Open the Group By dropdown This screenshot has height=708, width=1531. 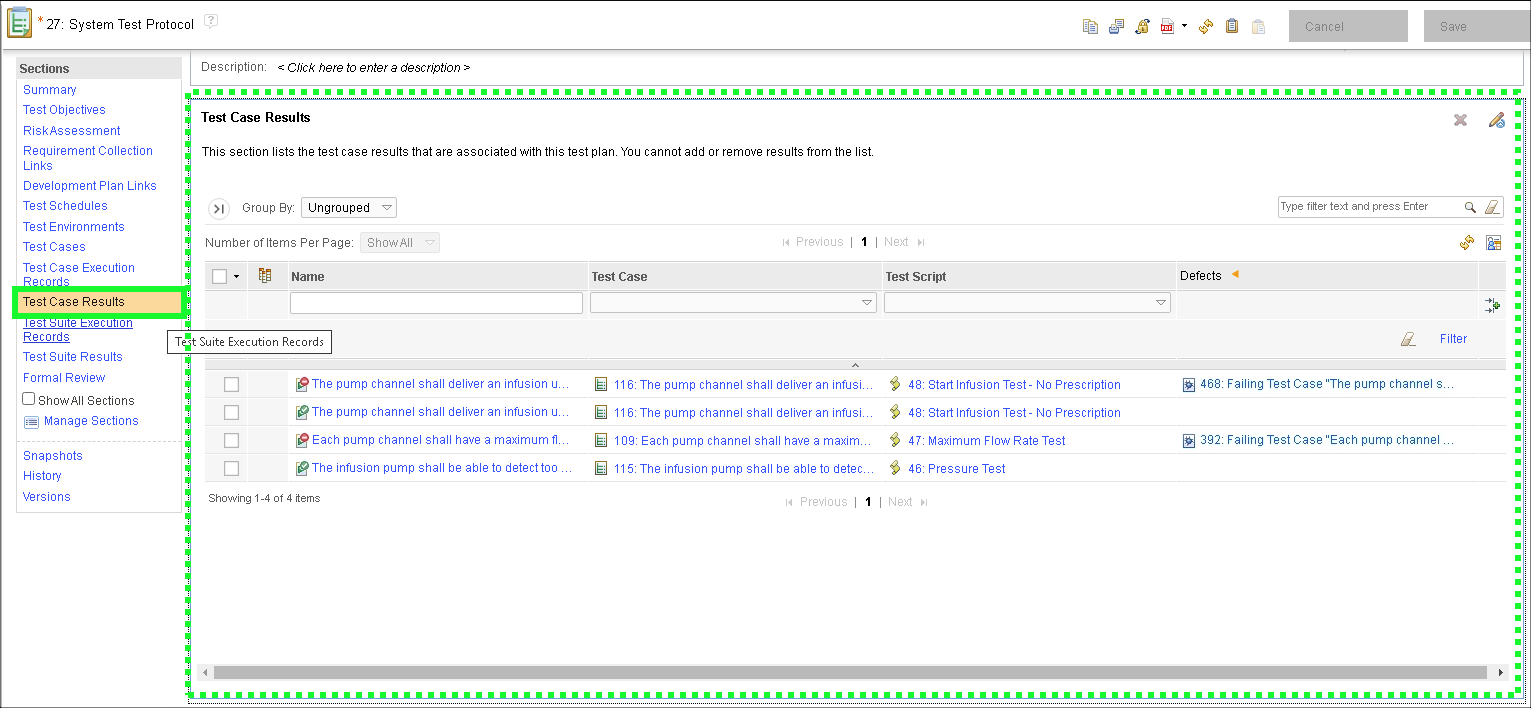[x=348, y=208]
